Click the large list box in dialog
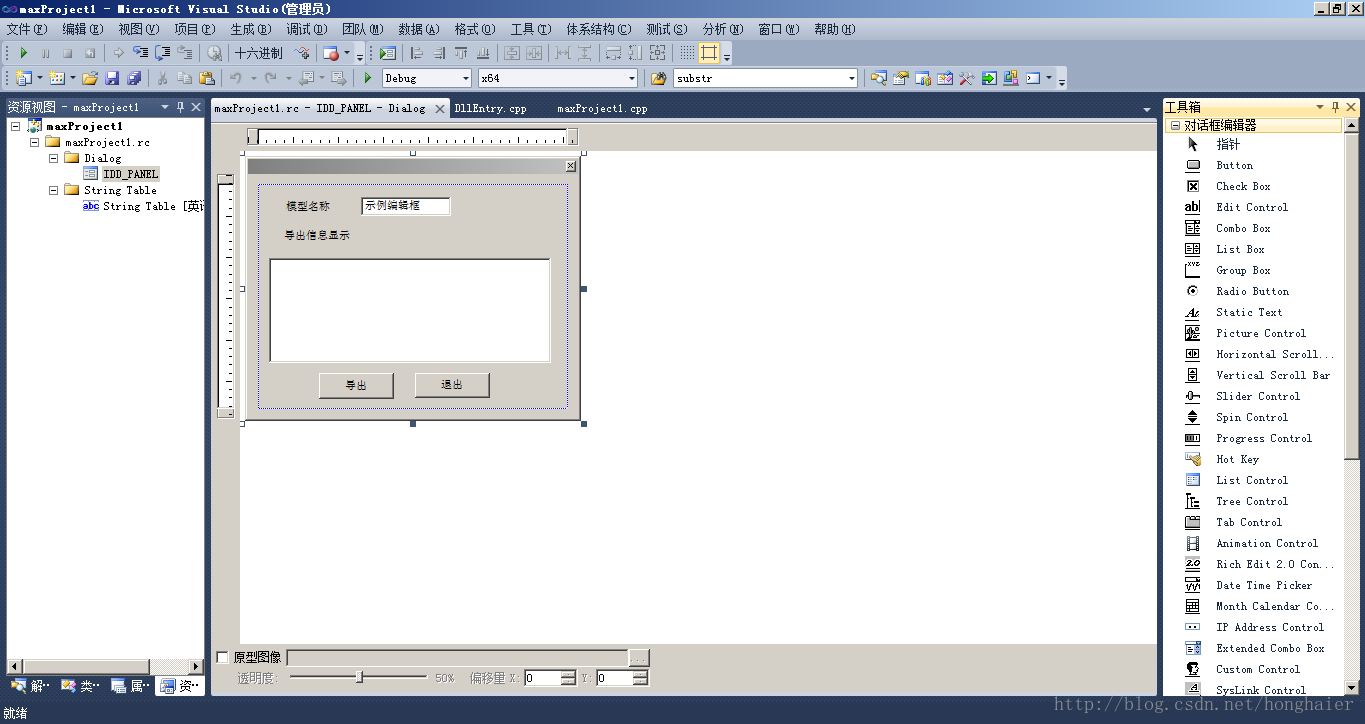 410,310
